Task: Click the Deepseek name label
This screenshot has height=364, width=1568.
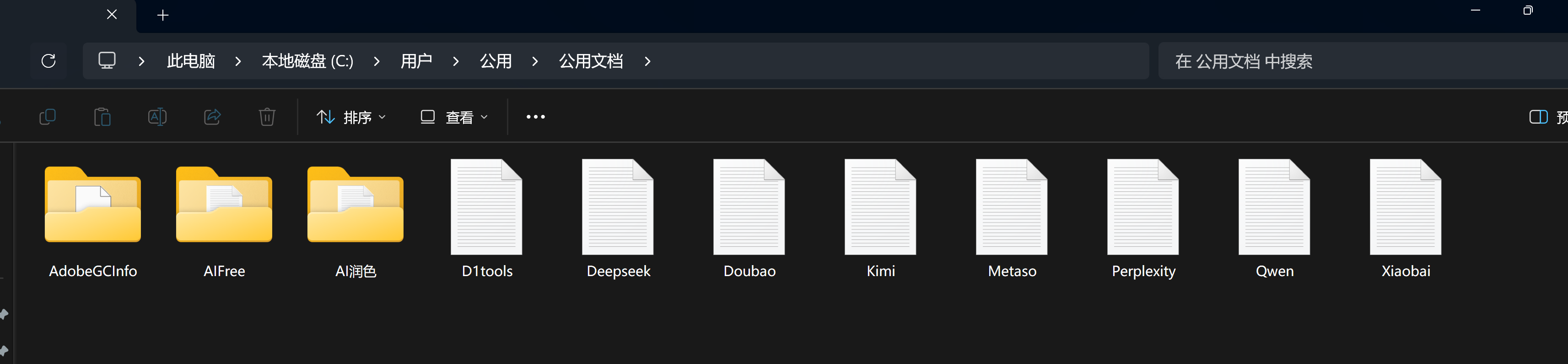Action: click(x=619, y=272)
